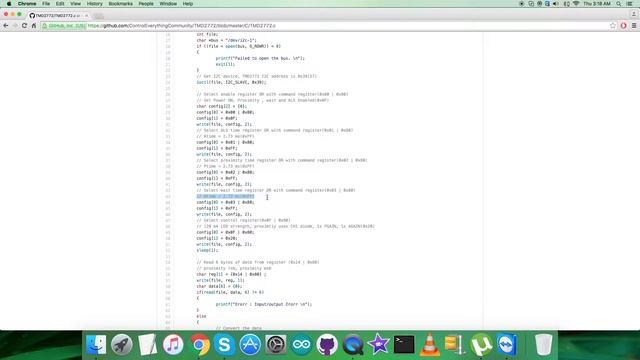Click the sleep(1); code line
This screenshot has width=640, height=360.
click(x=207, y=250)
